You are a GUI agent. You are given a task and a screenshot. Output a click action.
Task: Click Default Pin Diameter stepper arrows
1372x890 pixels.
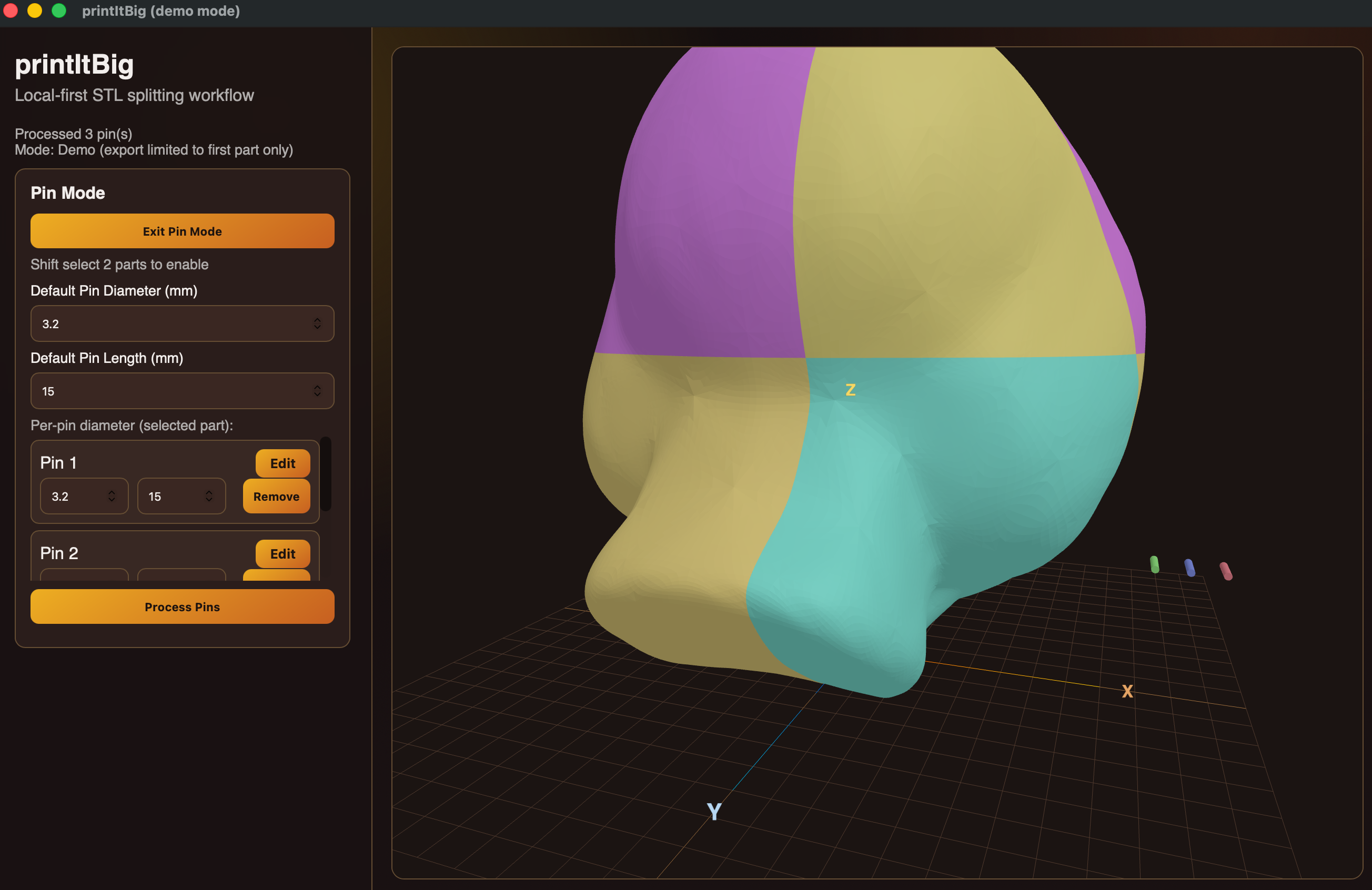coord(317,323)
